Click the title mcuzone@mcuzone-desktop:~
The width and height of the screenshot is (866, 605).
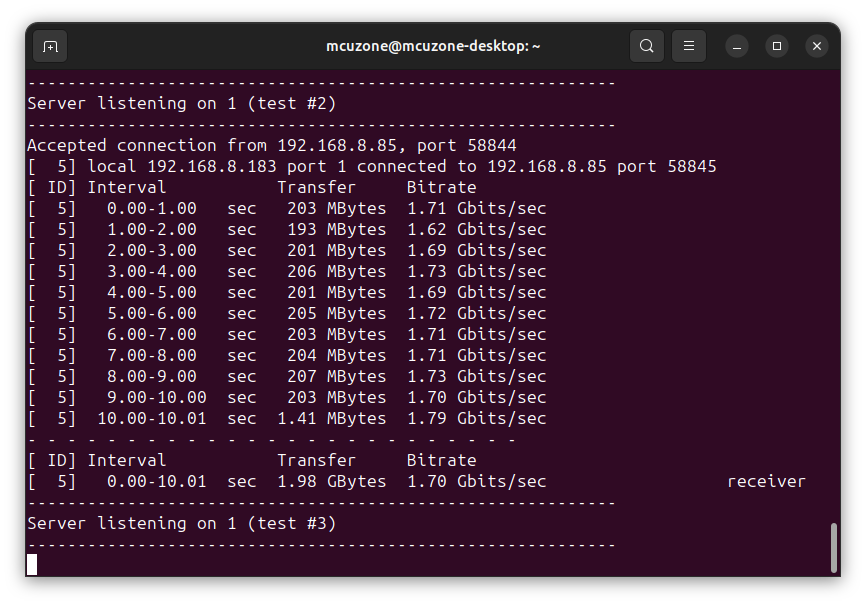tap(432, 46)
